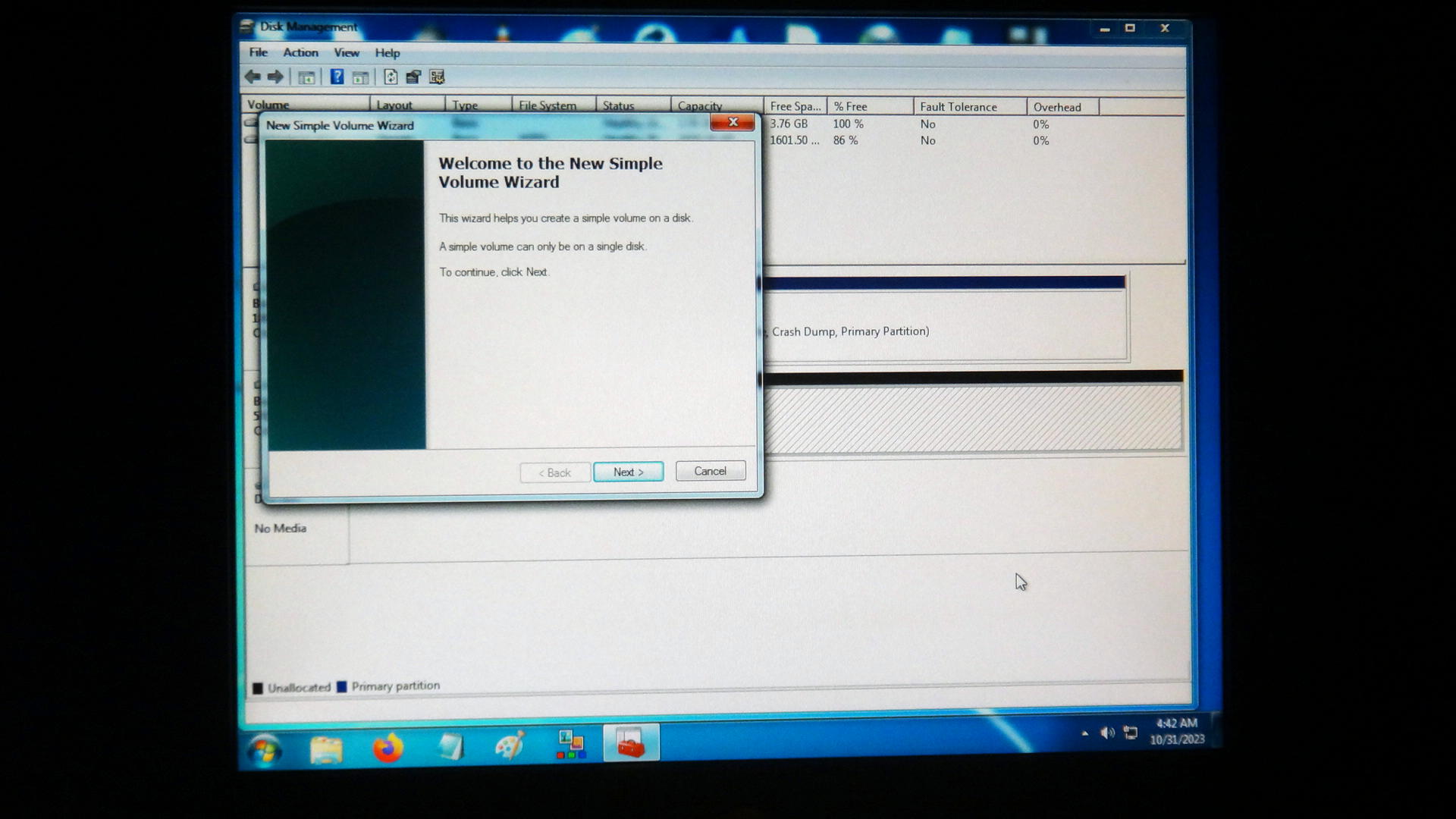Click Next in the volume wizard
Screen dimensions: 1456x819
pyautogui.click(x=628, y=472)
